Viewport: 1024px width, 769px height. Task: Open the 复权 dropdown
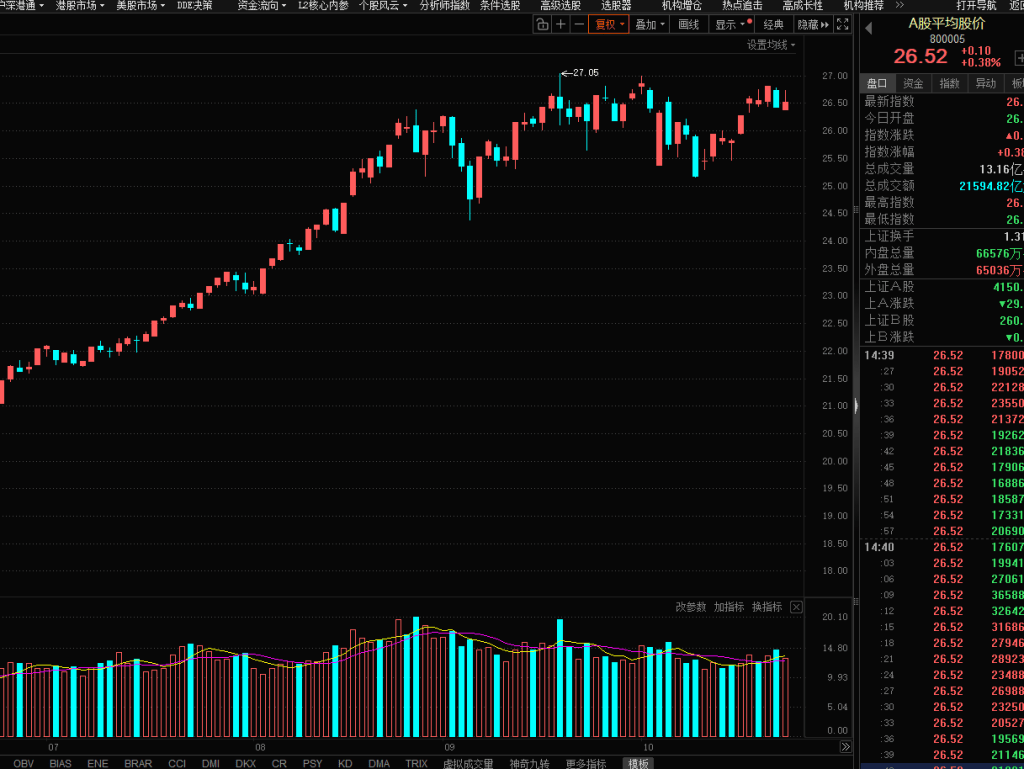pos(609,25)
